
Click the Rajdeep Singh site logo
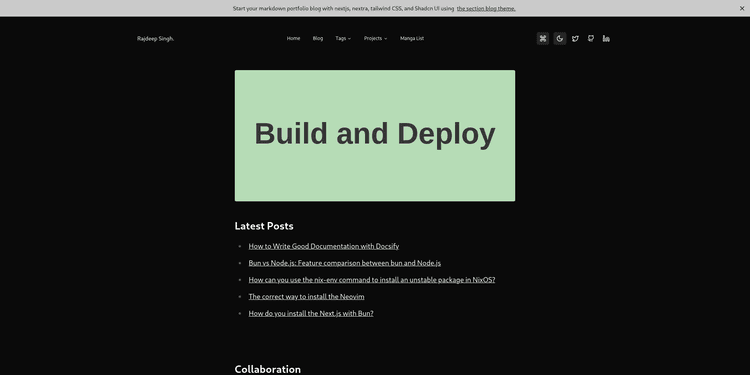155,39
